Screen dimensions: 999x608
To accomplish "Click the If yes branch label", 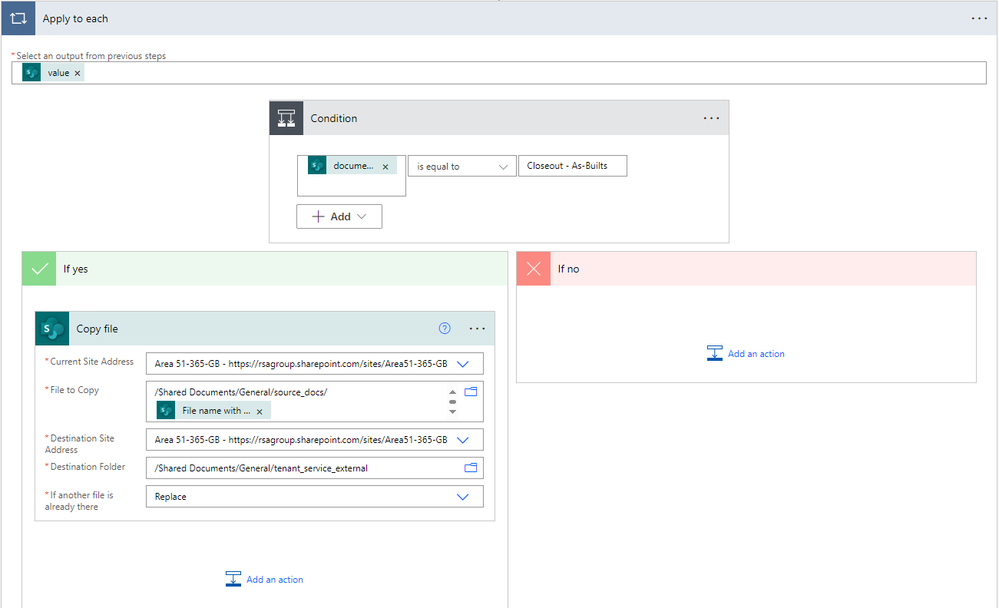I will [75, 269].
